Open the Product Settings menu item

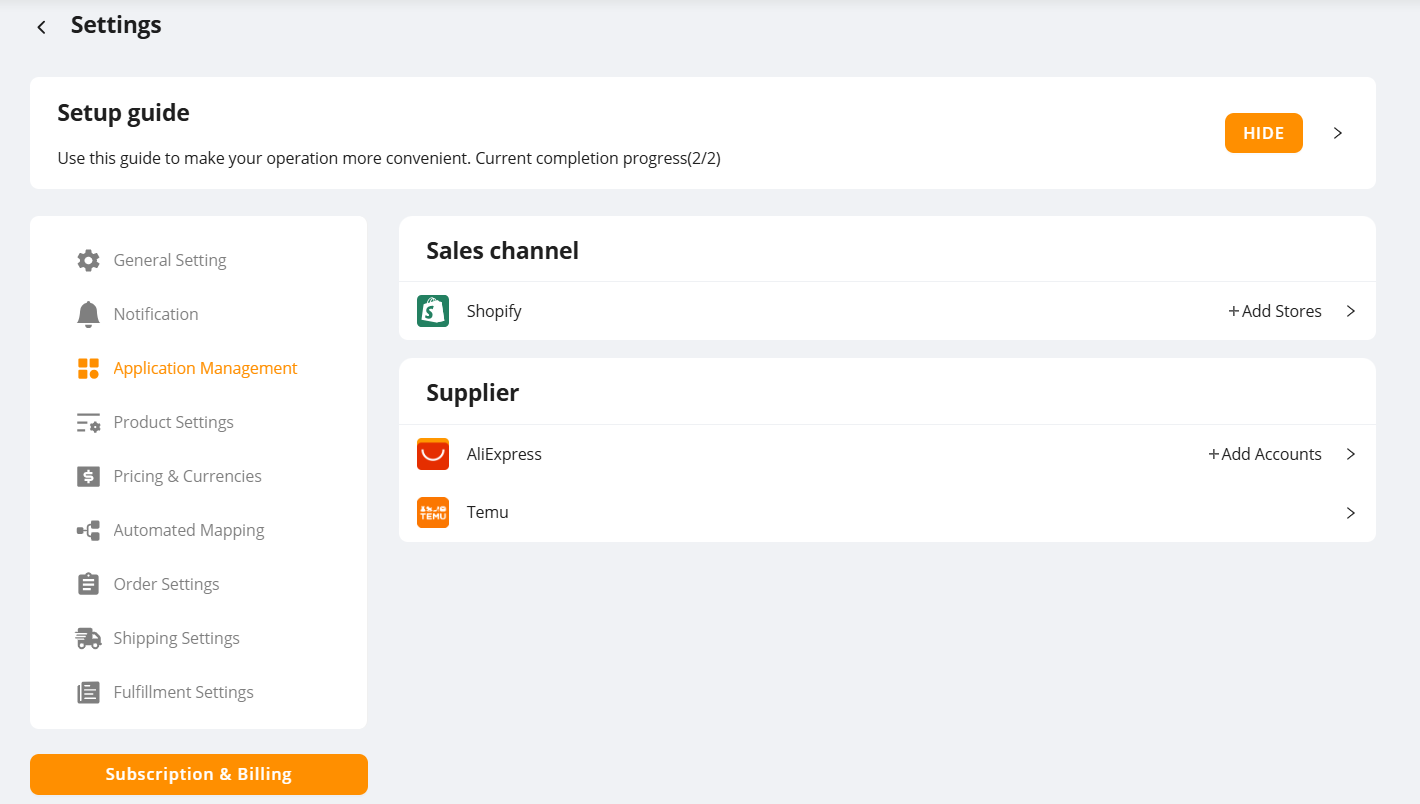pyautogui.click(x=173, y=422)
